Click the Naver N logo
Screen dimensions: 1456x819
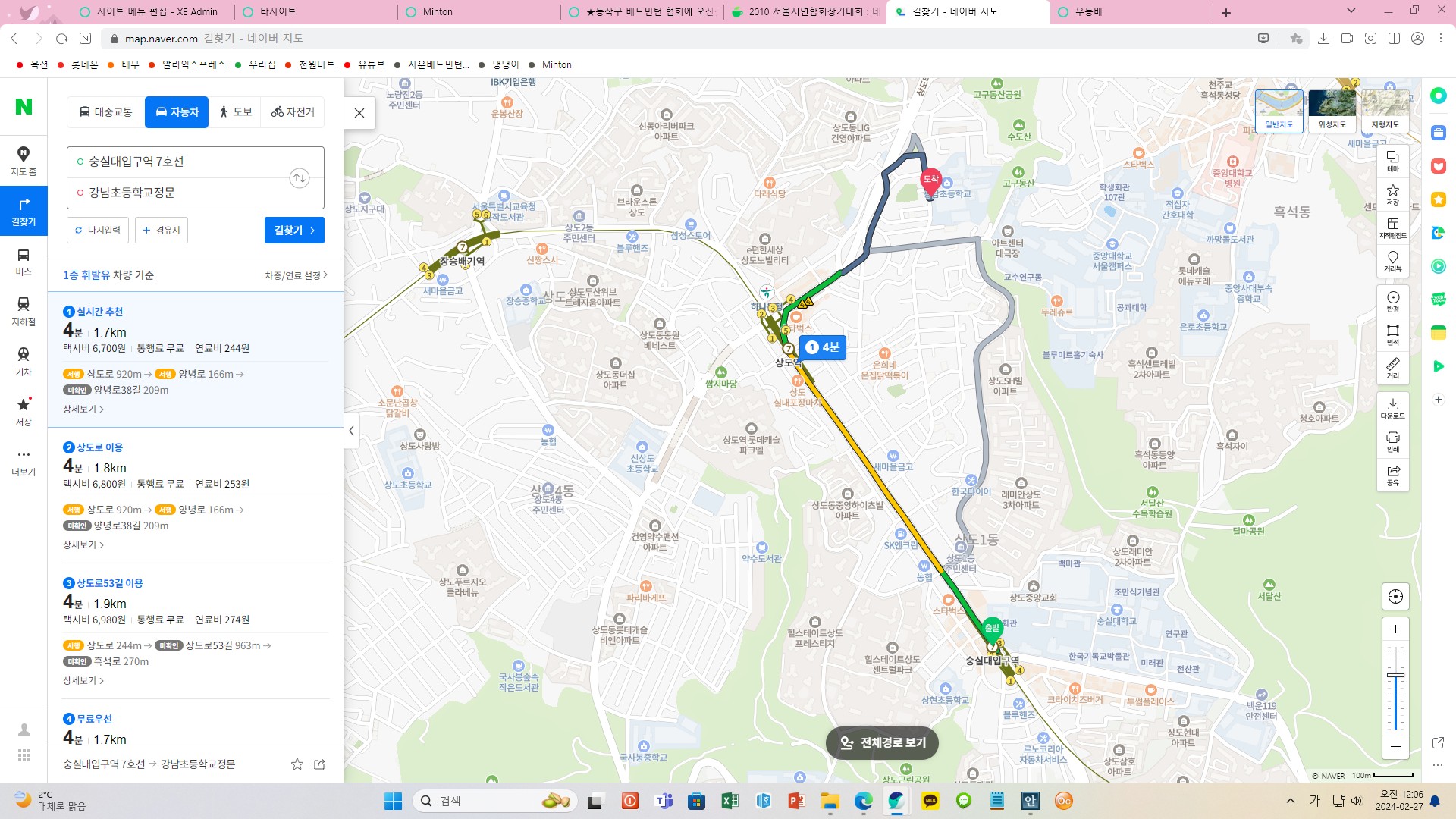point(24,107)
